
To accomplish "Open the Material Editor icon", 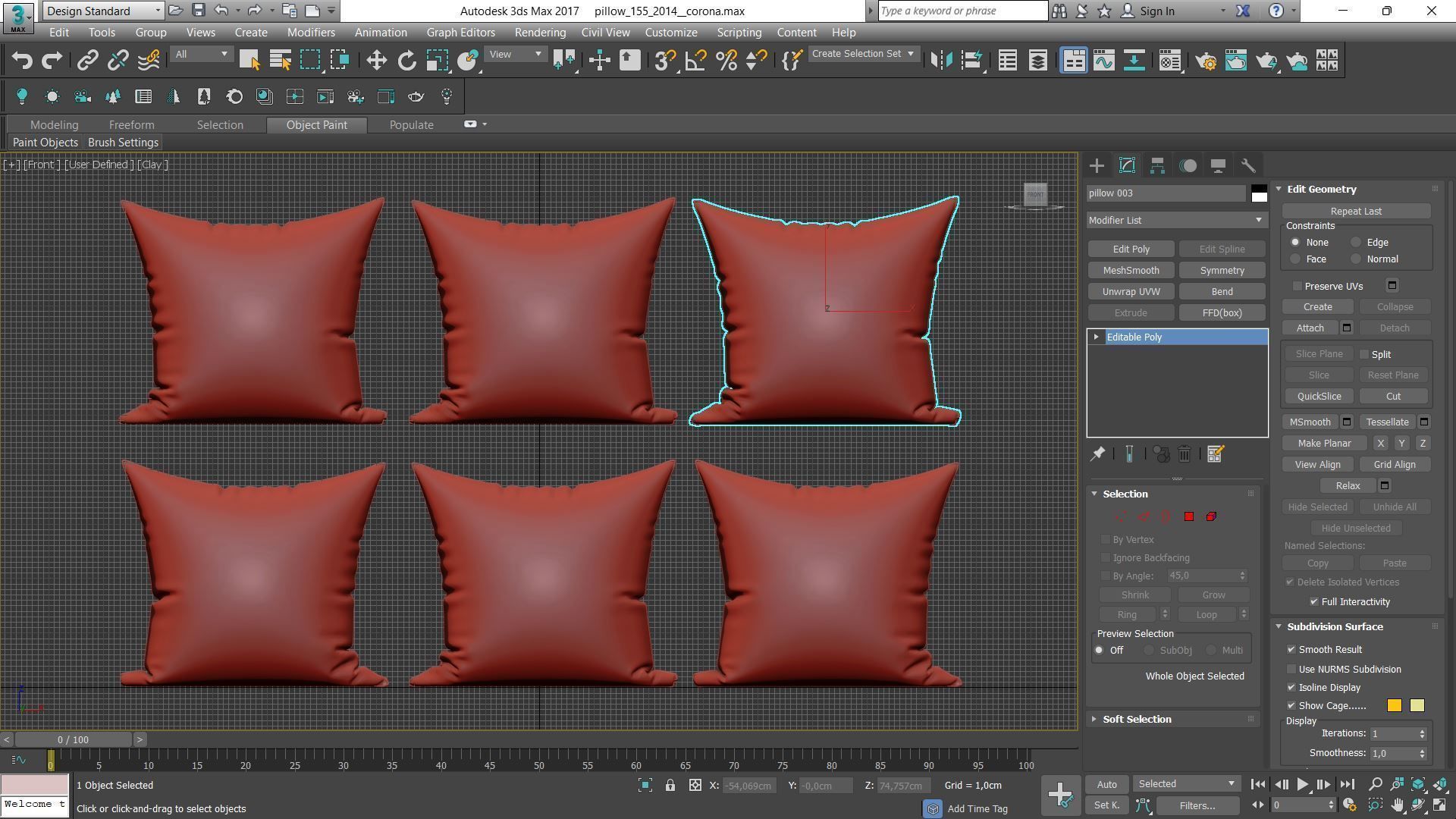I will (1170, 61).
